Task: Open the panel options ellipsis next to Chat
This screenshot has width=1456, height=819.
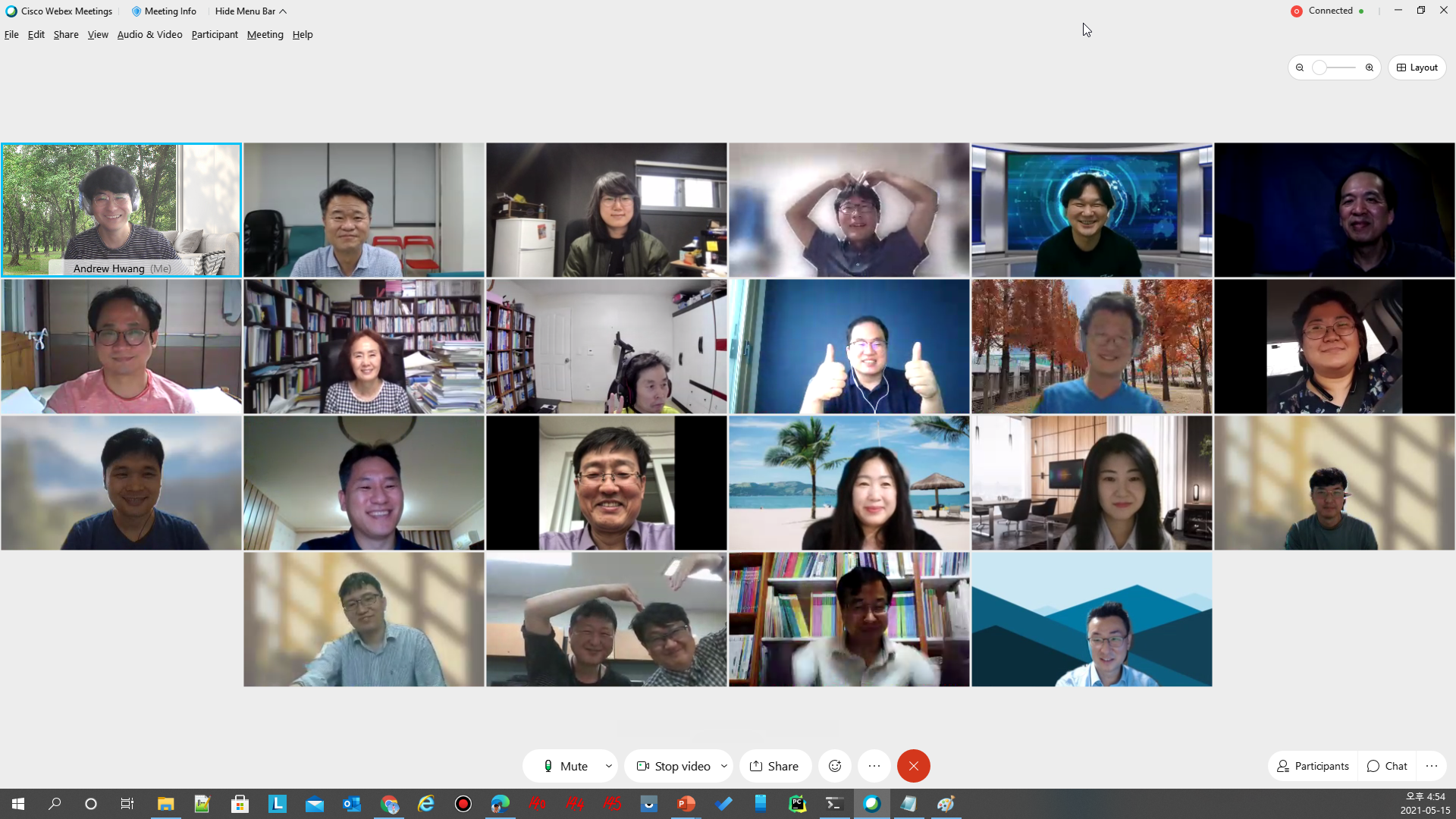Action: (x=1432, y=766)
